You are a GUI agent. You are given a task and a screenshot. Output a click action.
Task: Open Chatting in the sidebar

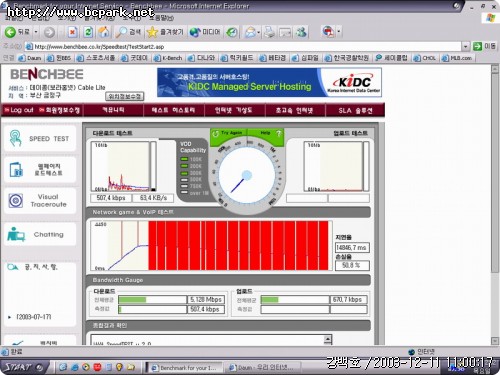(x=40, y=235)
